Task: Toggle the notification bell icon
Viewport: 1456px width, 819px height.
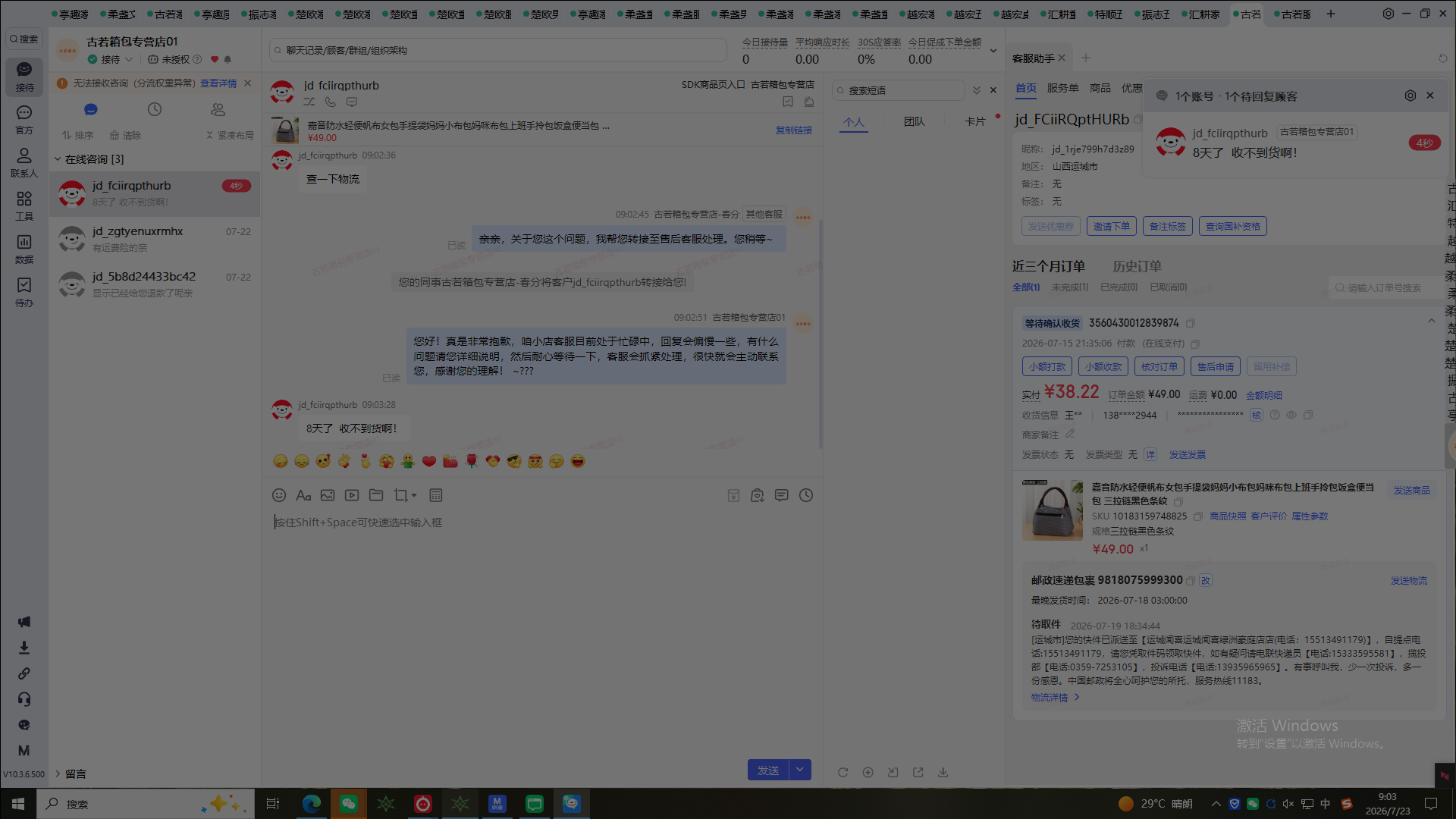Action: (227, 59)
